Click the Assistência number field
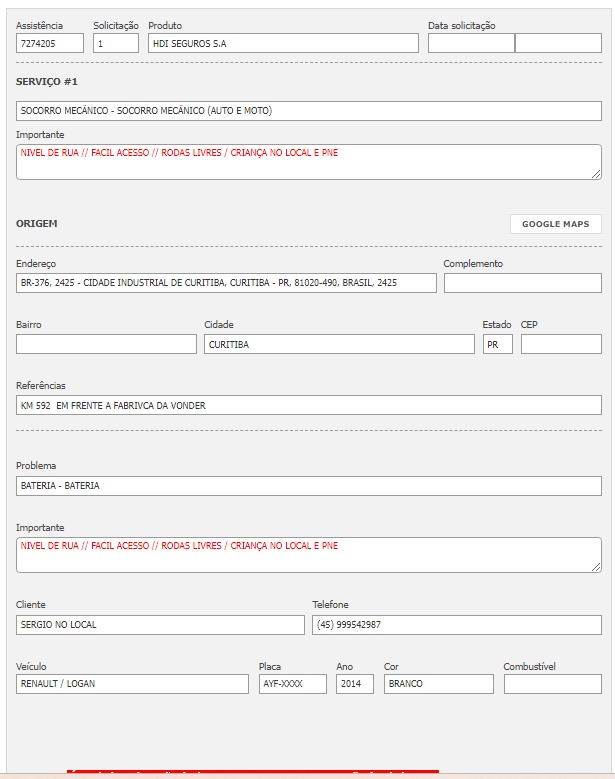The image size is (615, 779). 50,43
